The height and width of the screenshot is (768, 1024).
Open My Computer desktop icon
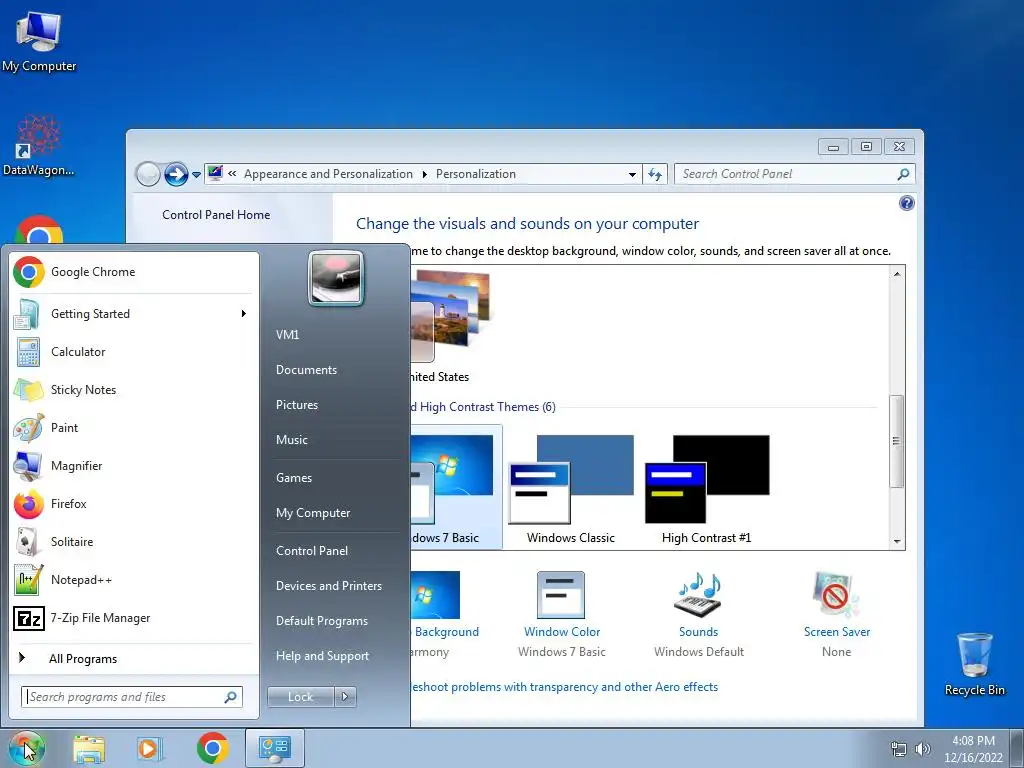coord(39,40)
